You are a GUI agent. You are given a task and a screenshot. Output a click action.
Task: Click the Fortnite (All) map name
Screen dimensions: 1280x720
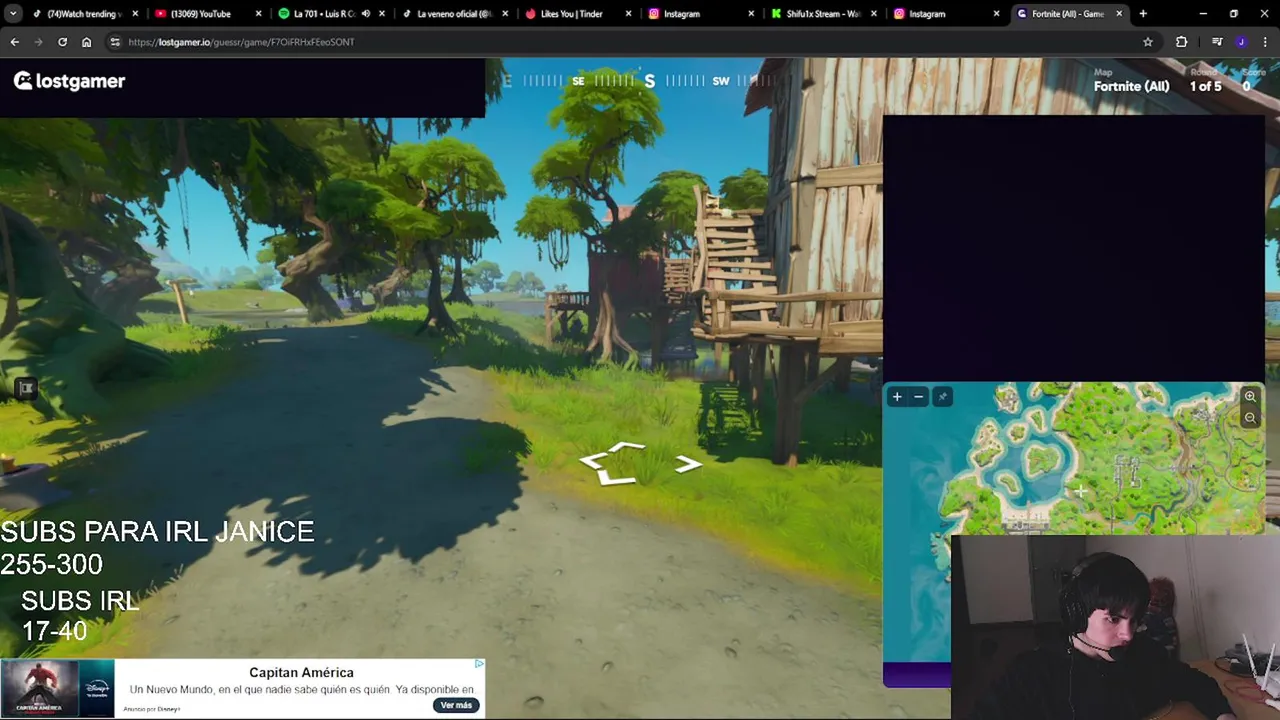click(x=1131, y=86)
